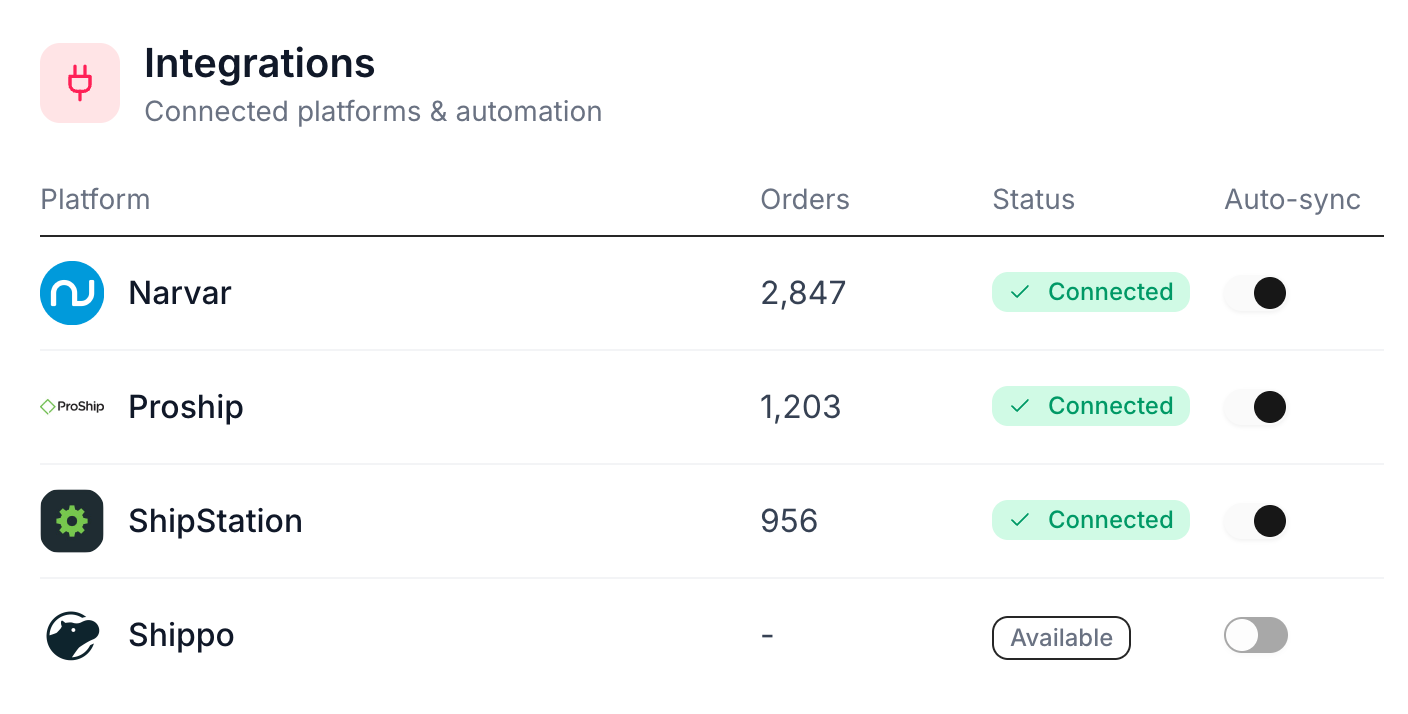Disable auto-sync for Narvar
The height and width of the screenshot is (714, 1408).
coord(1256,293)
